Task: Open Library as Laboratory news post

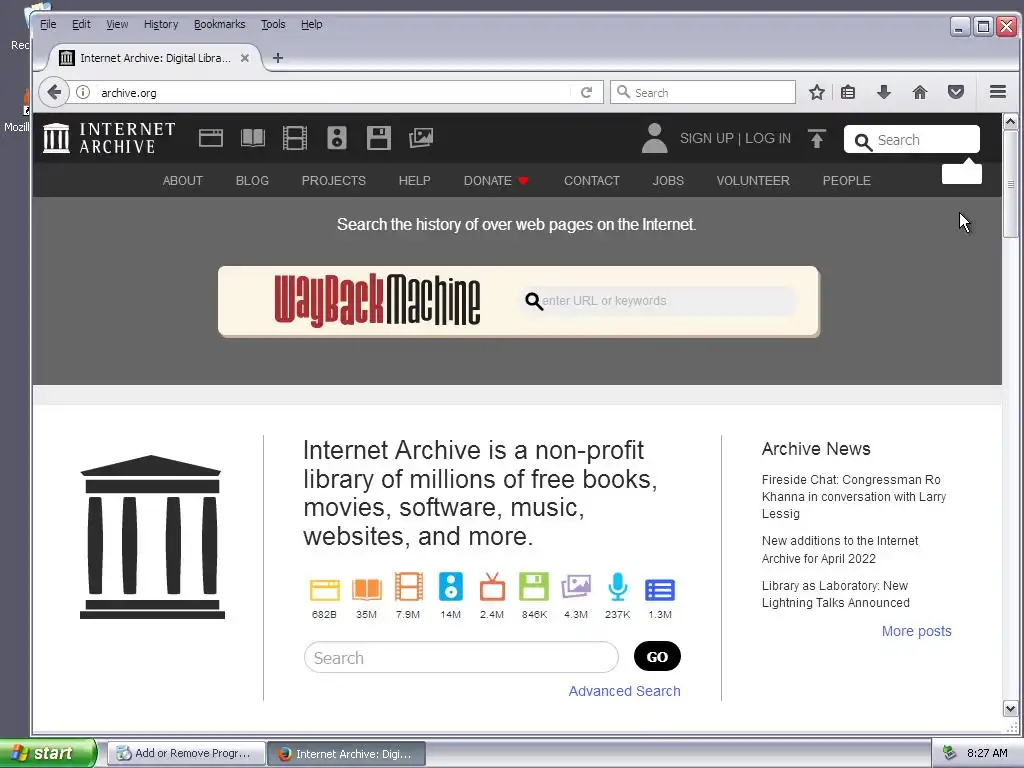Action: click(x=835, y=594)
